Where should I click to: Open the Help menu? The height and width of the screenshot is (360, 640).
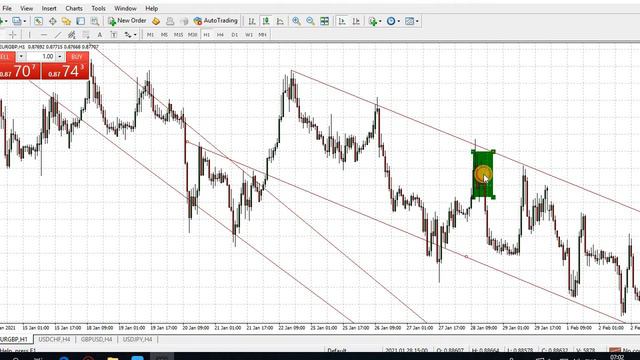(x=151, y=8)
